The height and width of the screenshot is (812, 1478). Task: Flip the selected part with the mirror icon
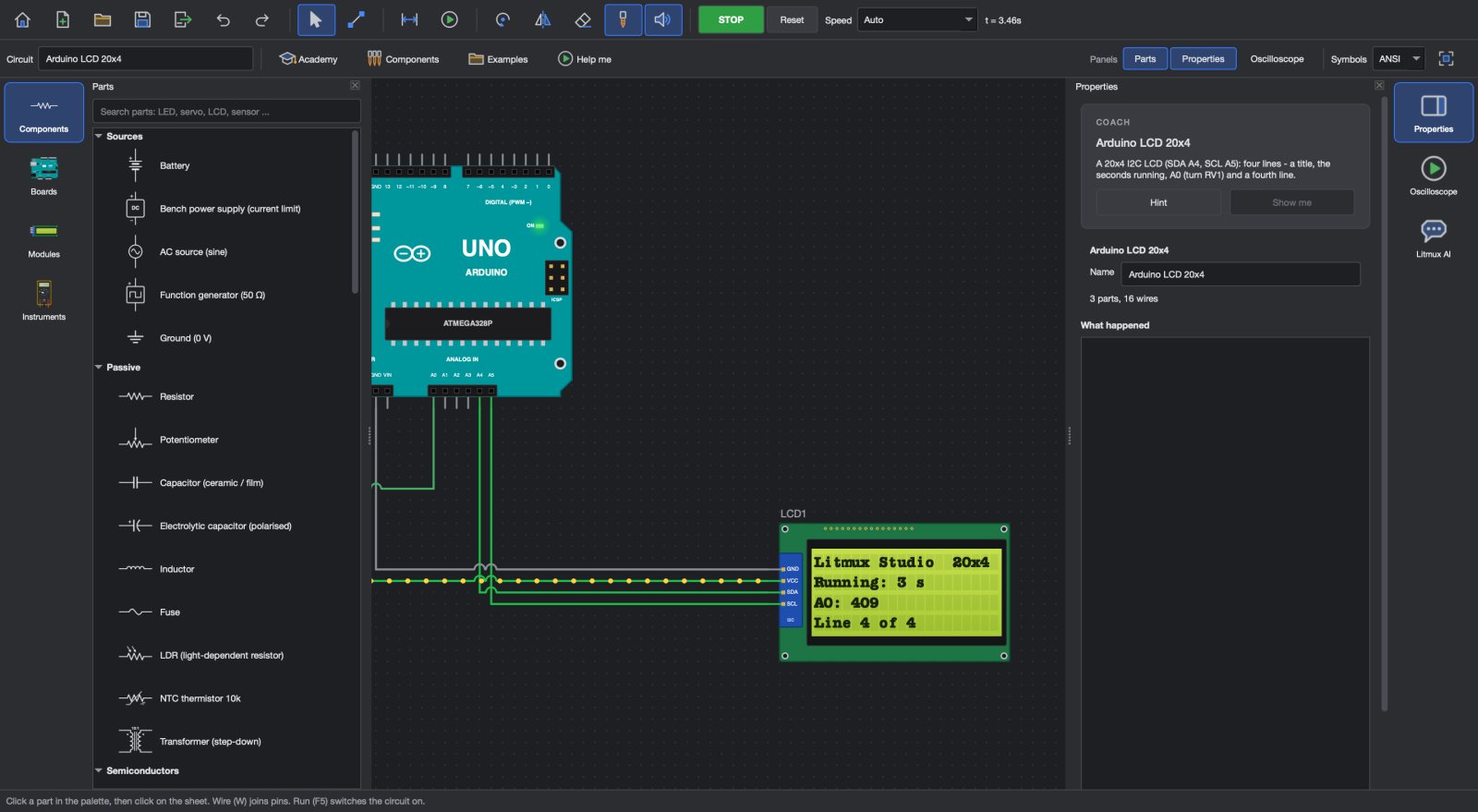[543, 19]
